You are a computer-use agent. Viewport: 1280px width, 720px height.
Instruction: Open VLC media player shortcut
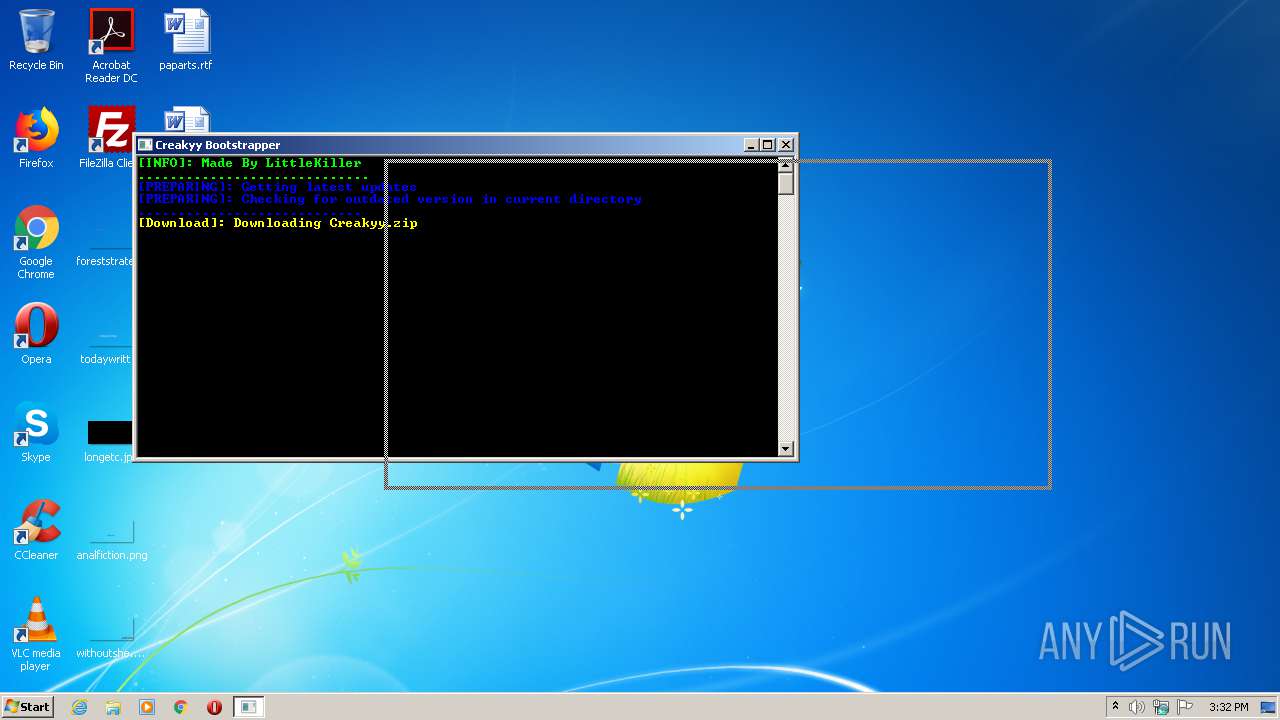[x=36, y=634]
